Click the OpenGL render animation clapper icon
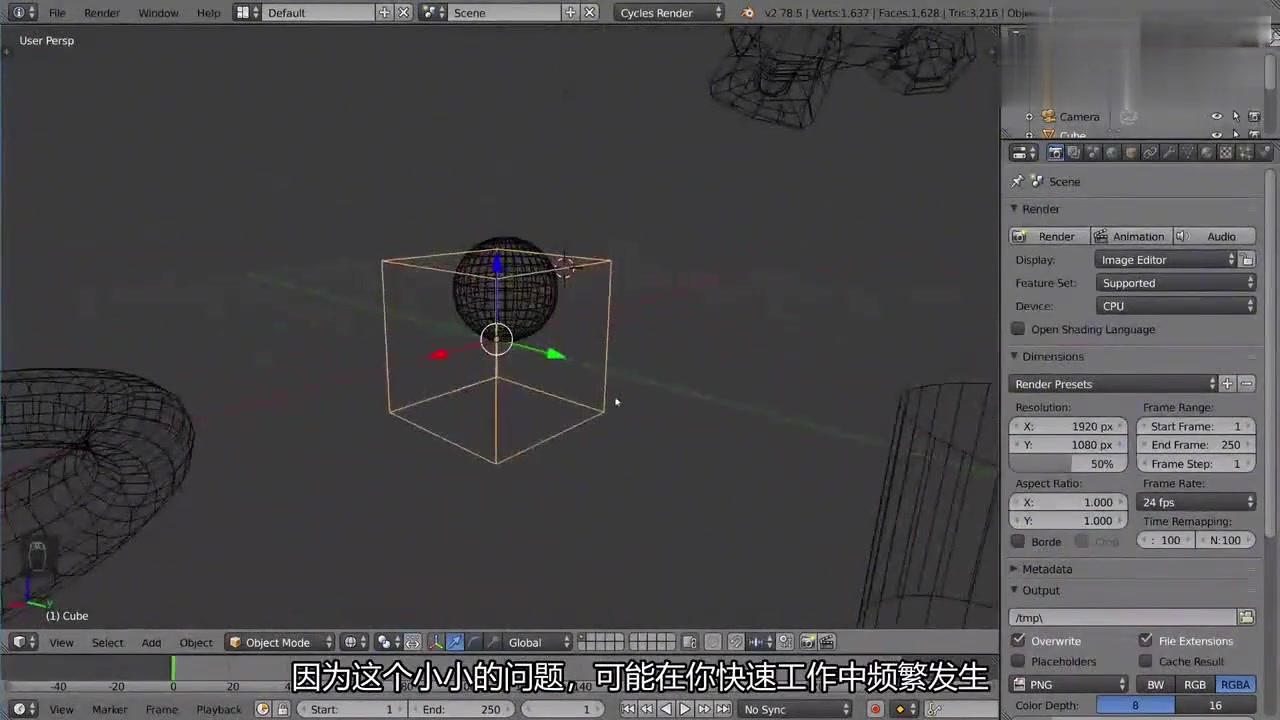The height and width of the screenshot is (720, 1280). point(826,642)
